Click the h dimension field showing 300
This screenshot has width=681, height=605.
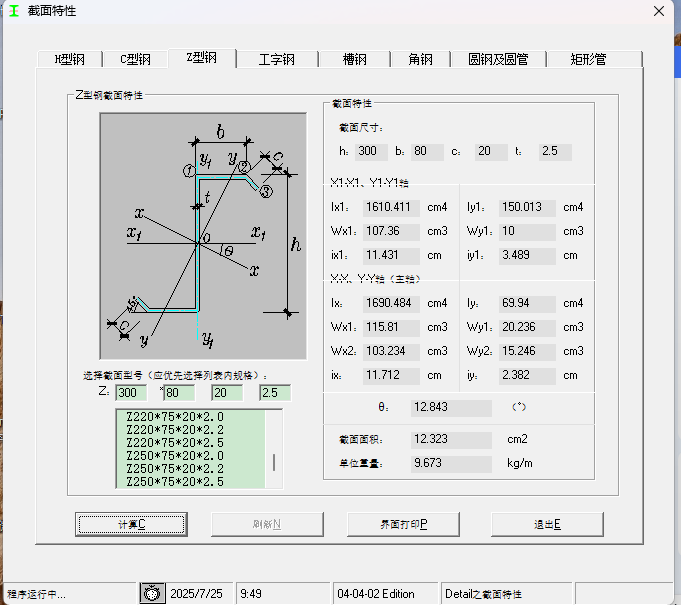pyautogui.click(x=371, y=151)
